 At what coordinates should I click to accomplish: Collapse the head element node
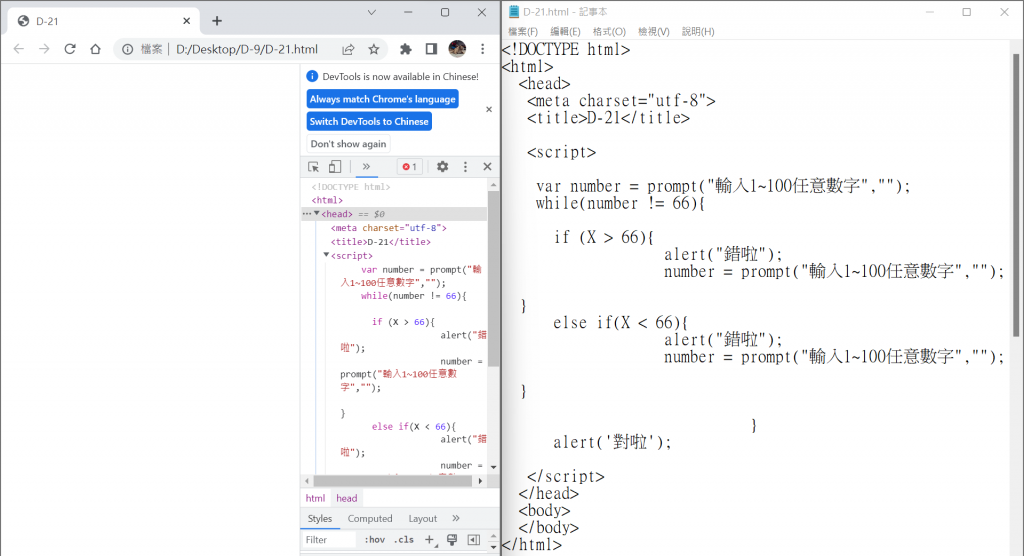click(316, 214)
